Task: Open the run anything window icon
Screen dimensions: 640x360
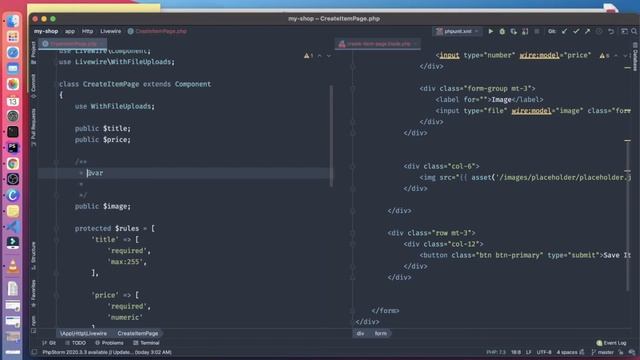Action: pyautogui.click(x=624, y=31)
